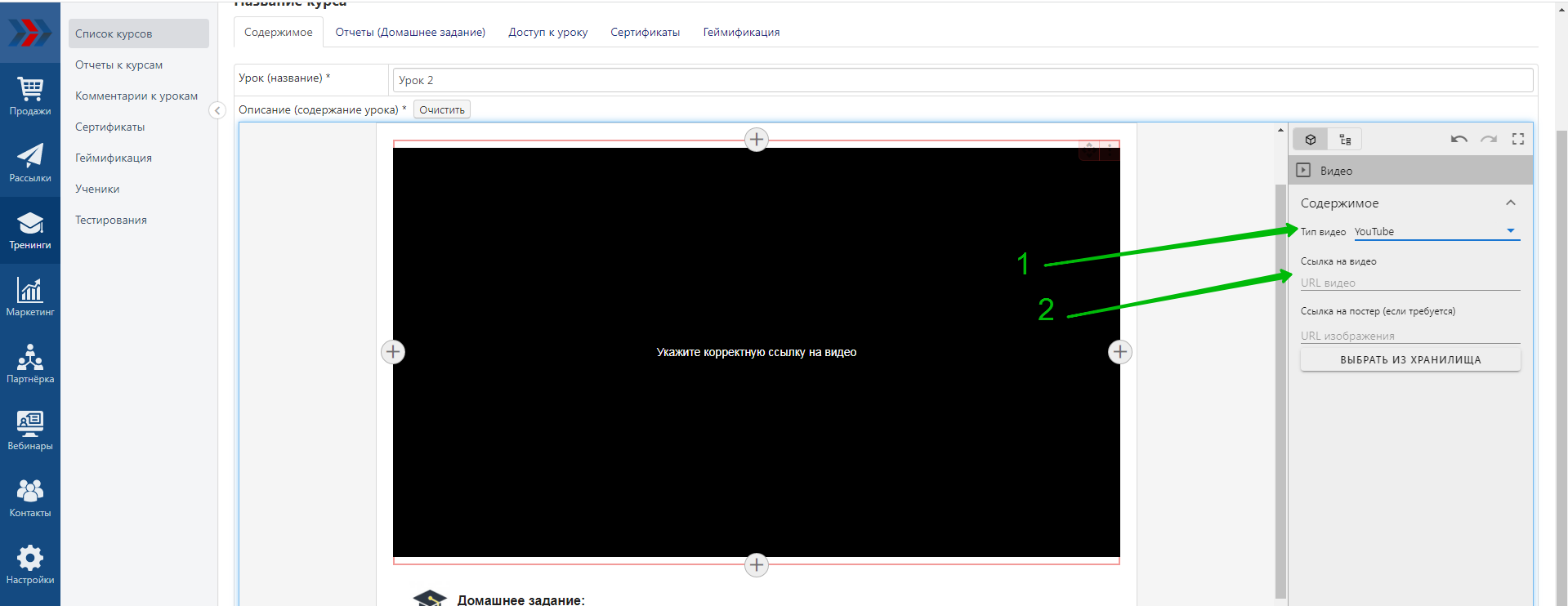1568x606 pixels.
Task: Switch to Доступ к уроку tab
Action: [x=547, y=33]
